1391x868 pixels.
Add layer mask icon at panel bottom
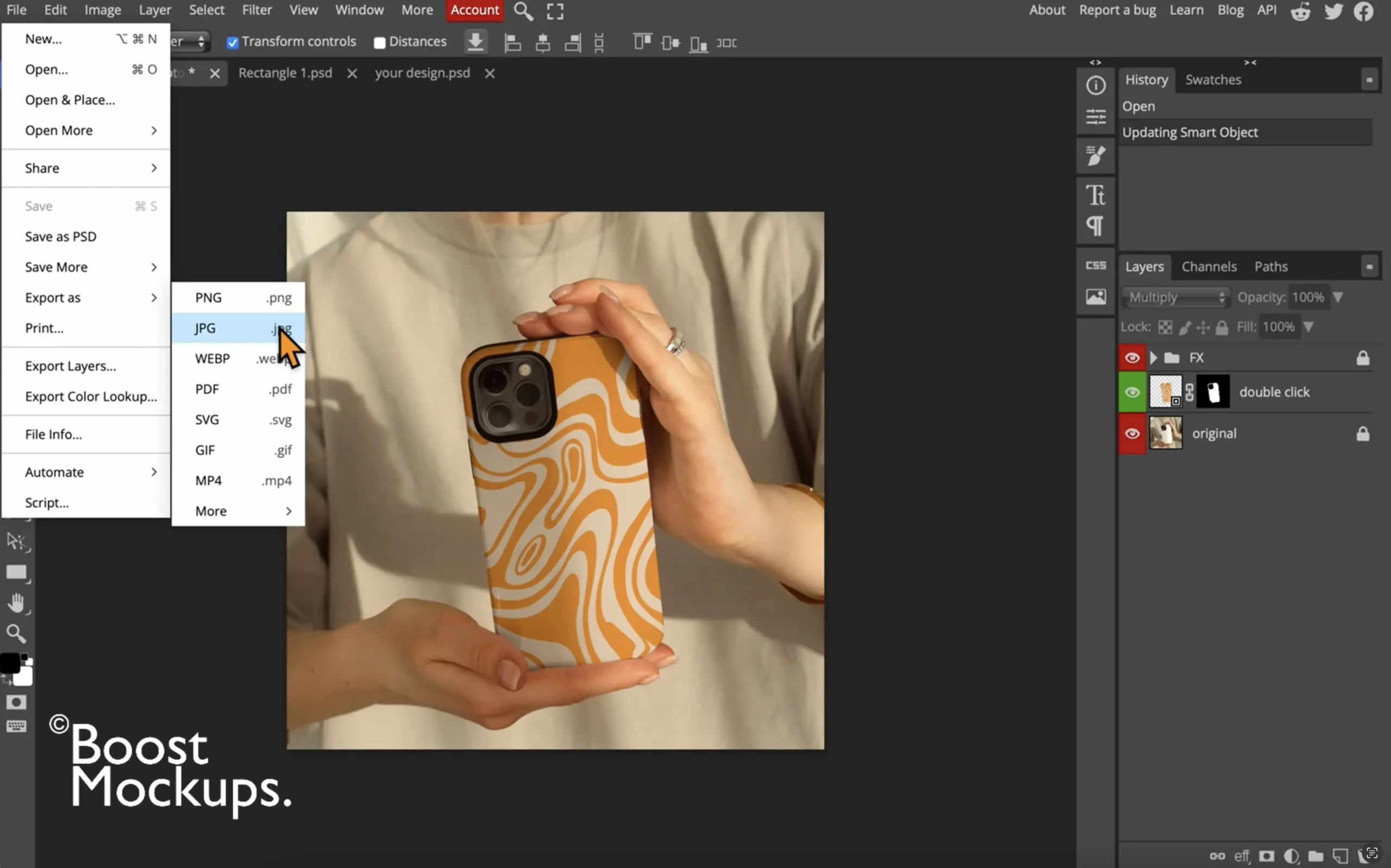[1267, 856]
